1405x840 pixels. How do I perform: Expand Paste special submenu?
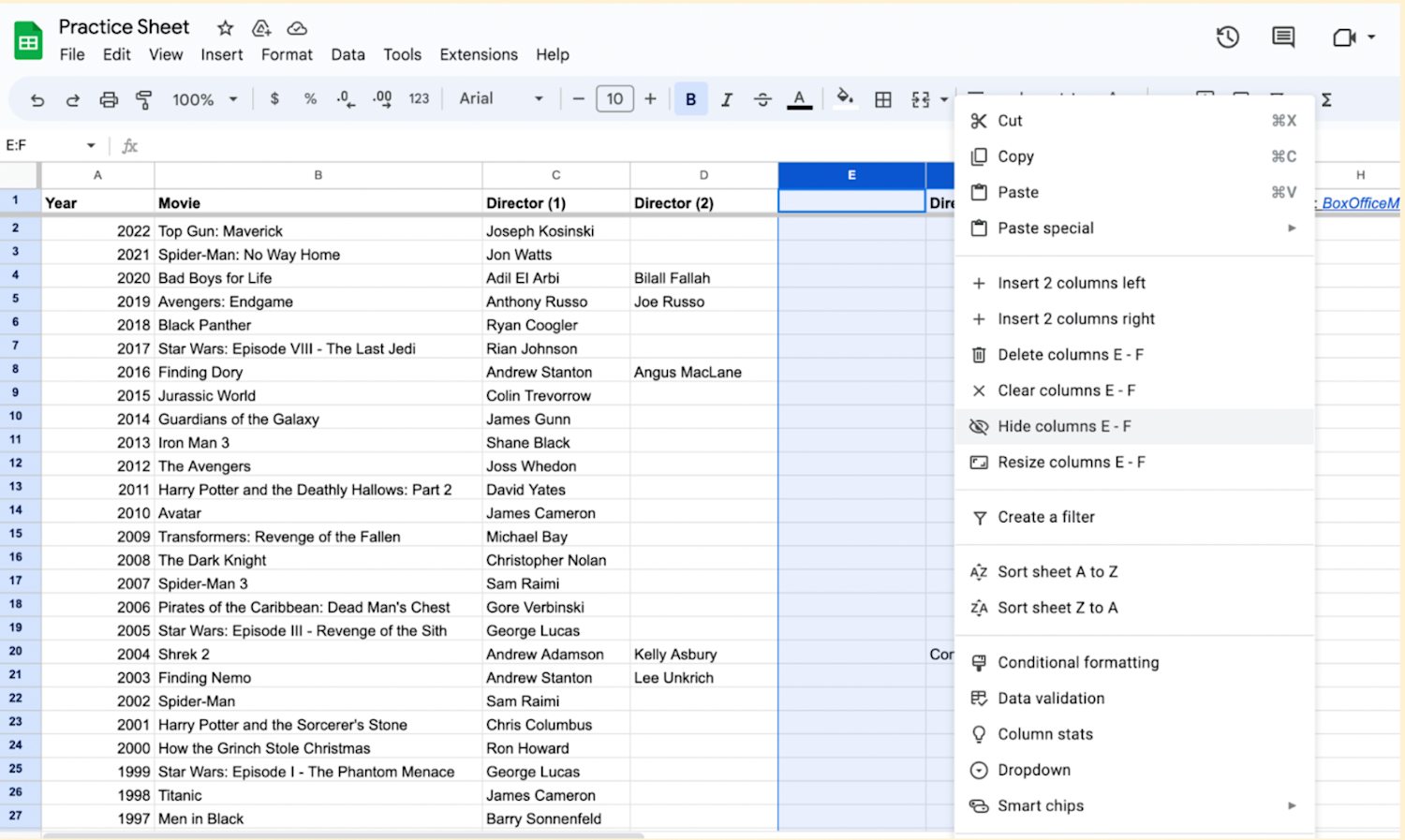pos(1134,228)
